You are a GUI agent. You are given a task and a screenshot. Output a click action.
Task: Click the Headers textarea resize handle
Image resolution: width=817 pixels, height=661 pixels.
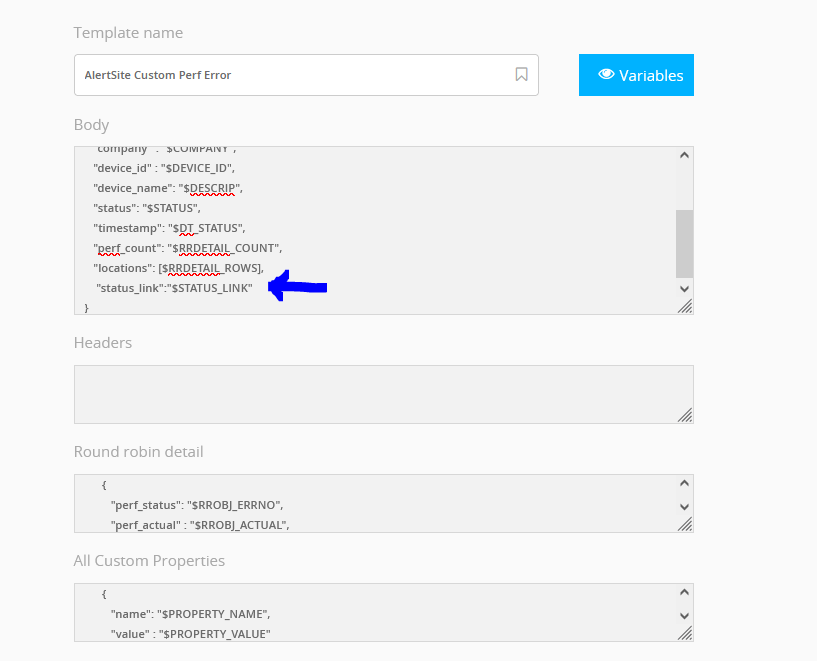tap(685, 415)
